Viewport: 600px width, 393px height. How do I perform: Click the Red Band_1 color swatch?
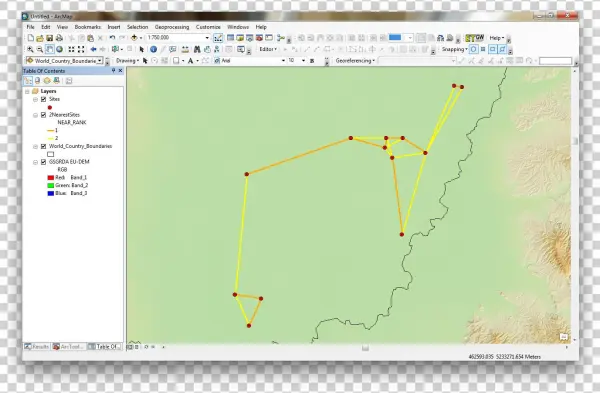51,178
